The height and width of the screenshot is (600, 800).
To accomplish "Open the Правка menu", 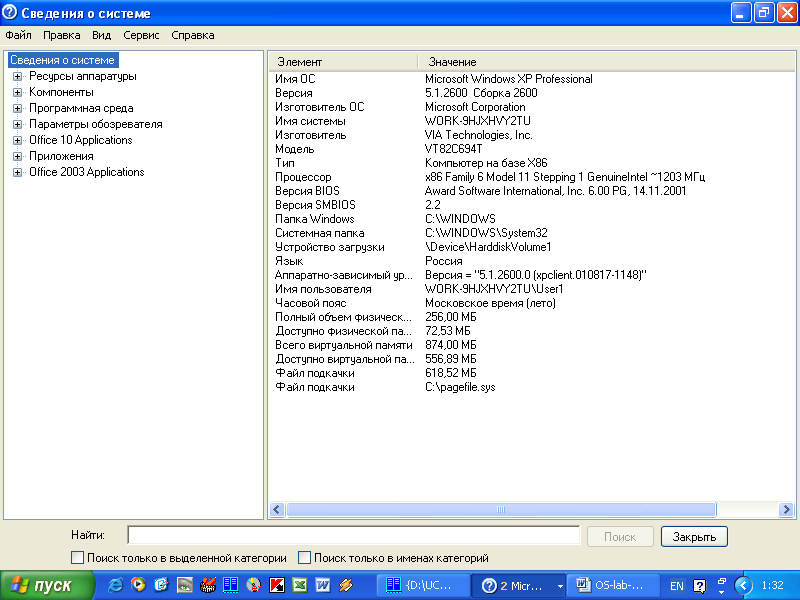I will point(61,35).
